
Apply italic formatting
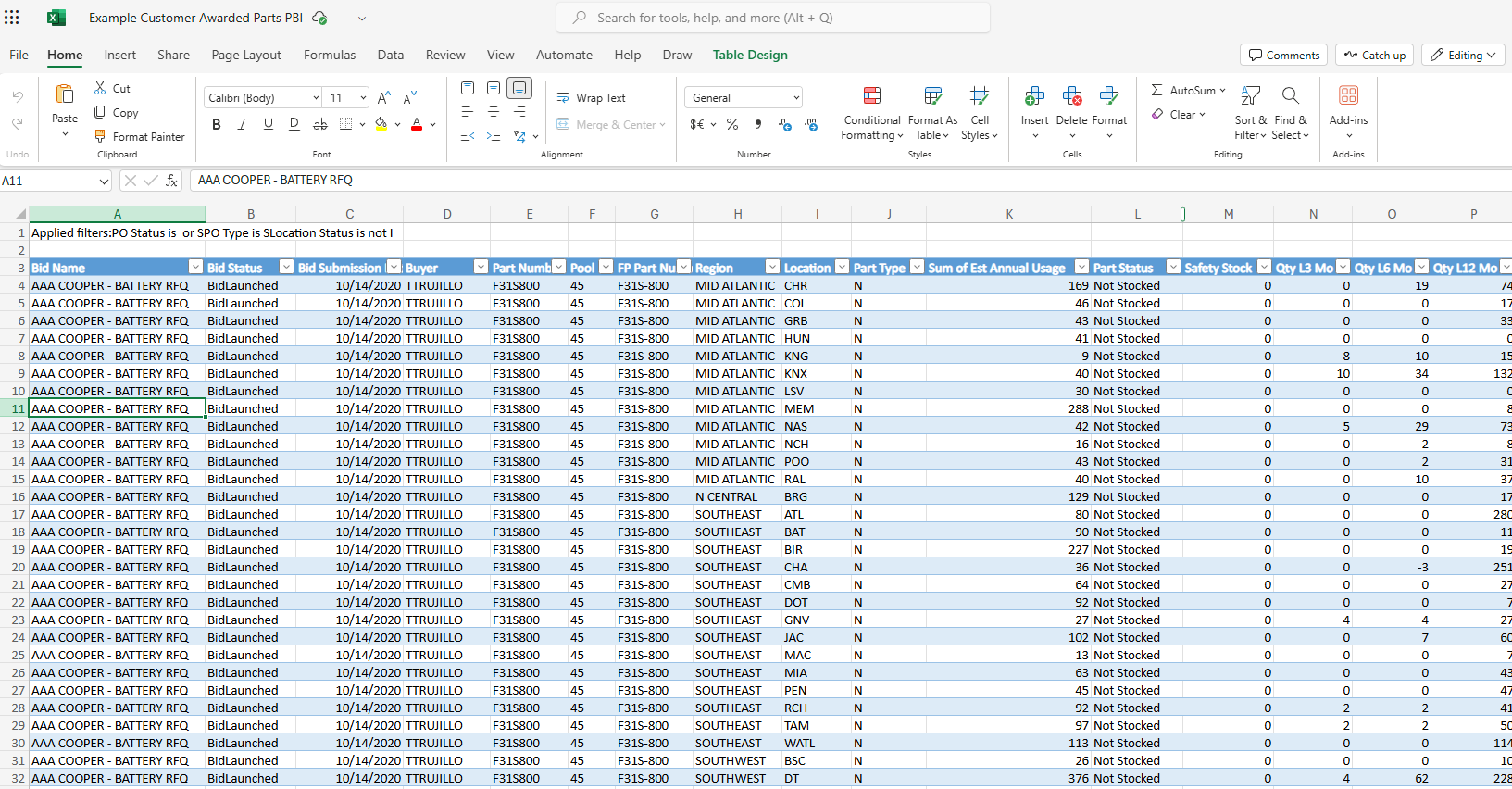(x=243, y=124)
